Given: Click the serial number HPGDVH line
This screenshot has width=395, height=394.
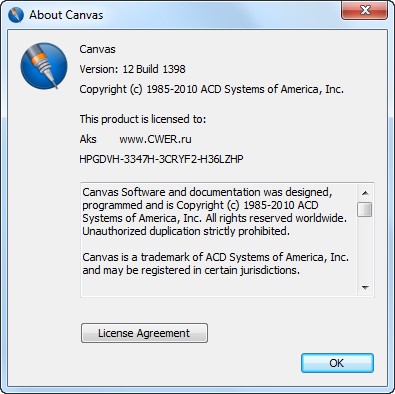Looking at the screenshot, I should (x=161, y=159).
